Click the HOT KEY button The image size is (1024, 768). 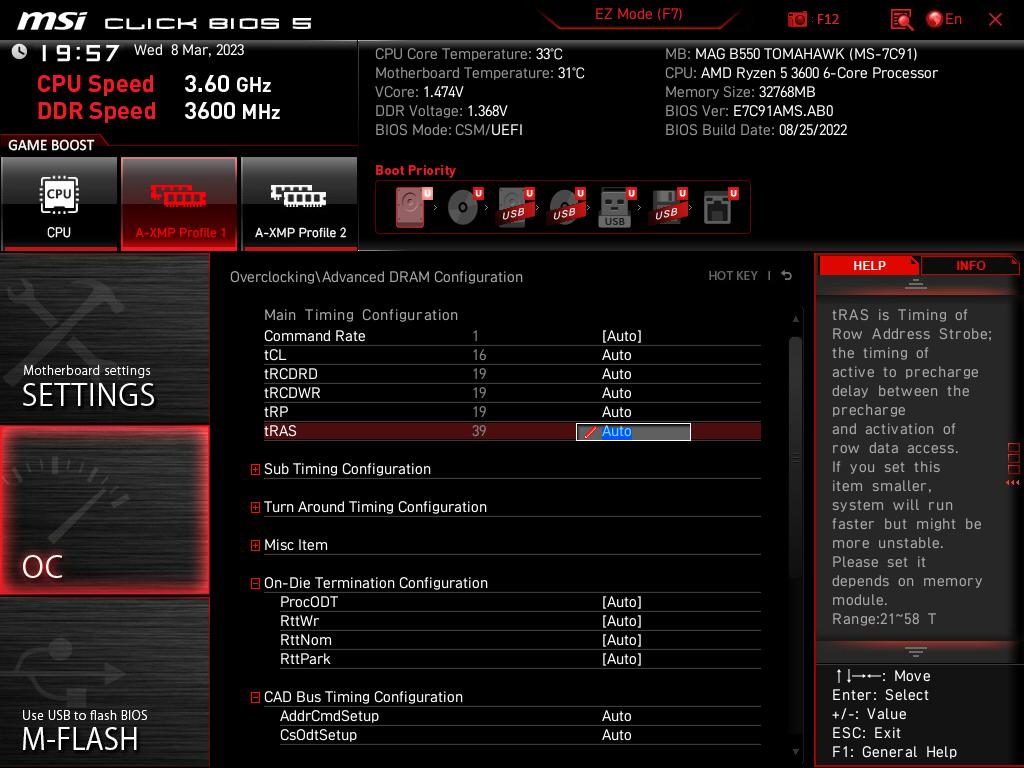[733, 276]
